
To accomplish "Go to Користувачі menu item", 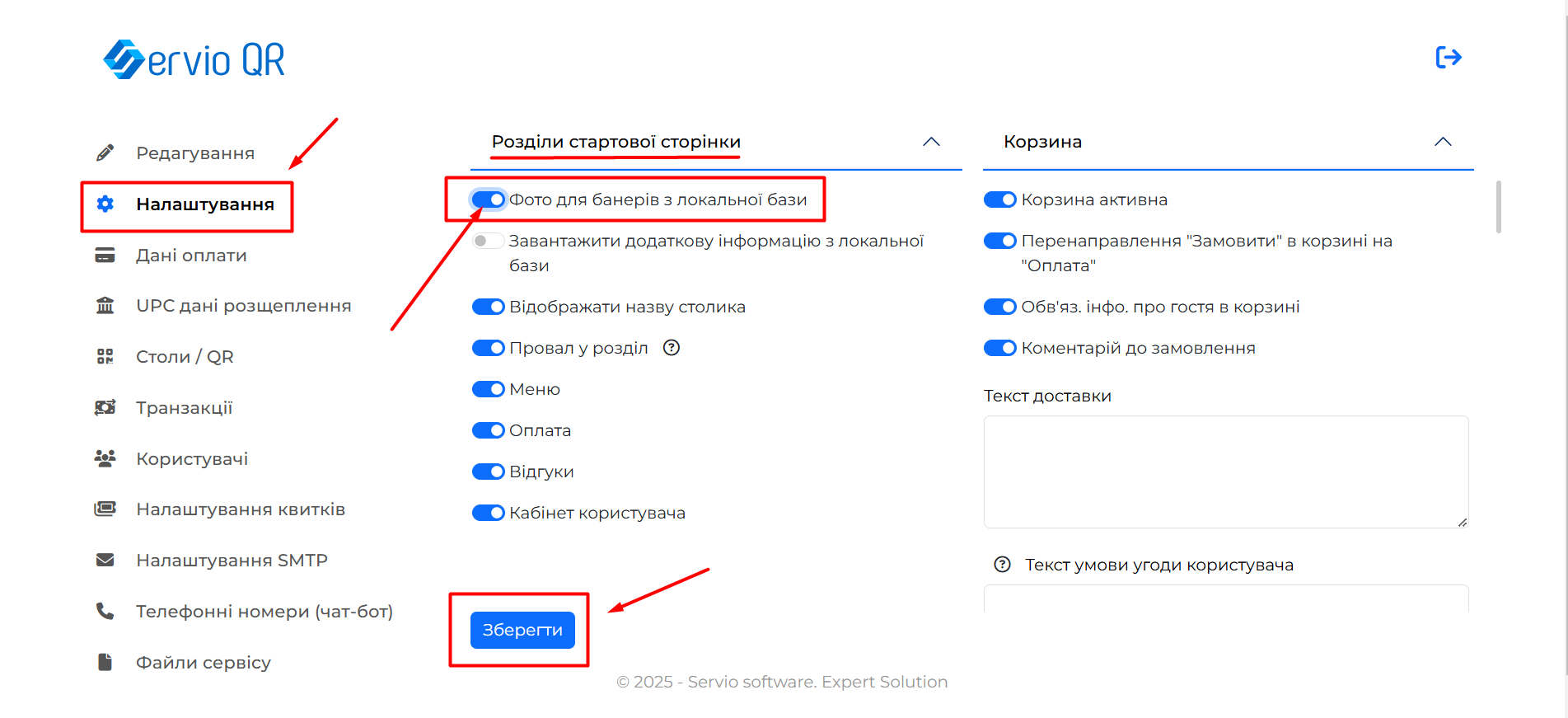I will (x=192, y=459).
